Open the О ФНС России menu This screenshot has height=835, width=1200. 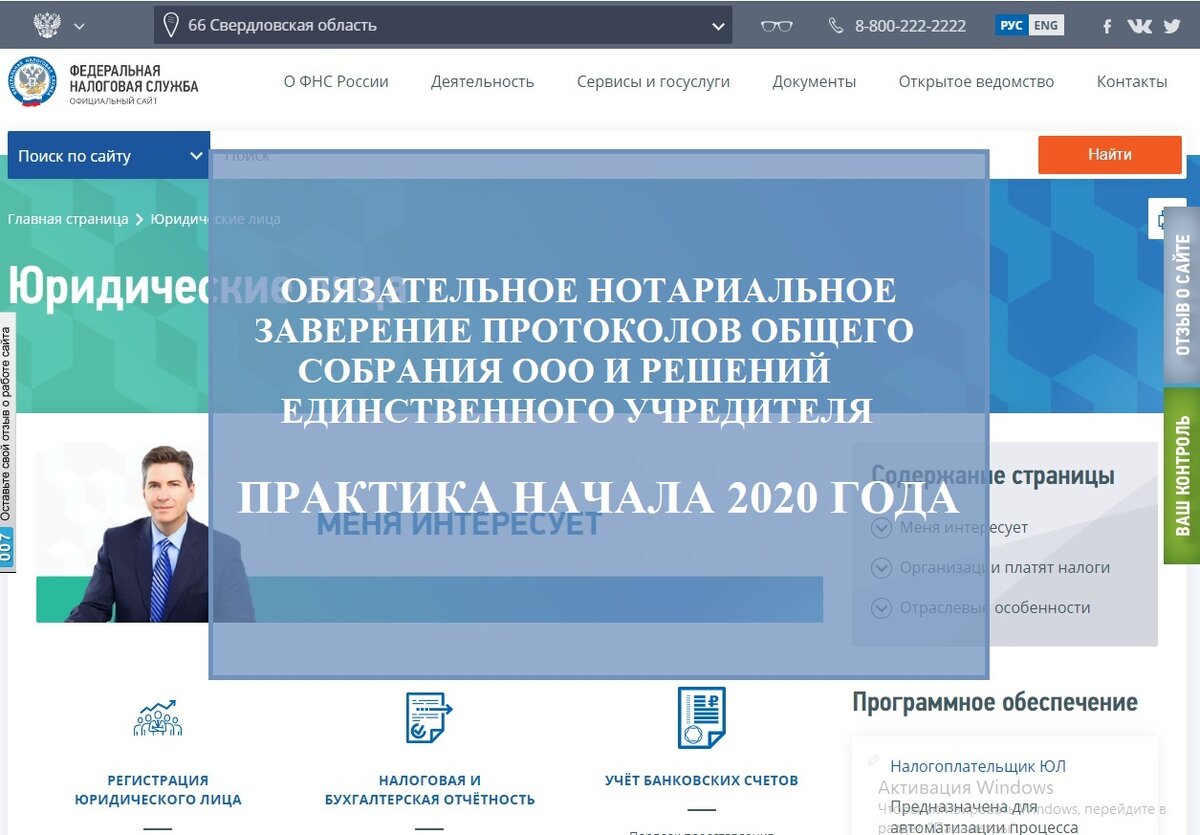[x=336, y=82]
